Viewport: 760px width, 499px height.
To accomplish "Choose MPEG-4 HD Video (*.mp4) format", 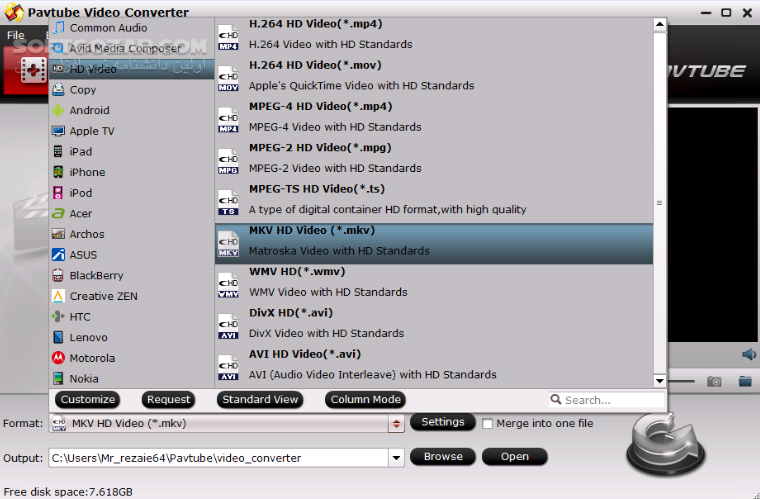I will click(x=434, y=117).
